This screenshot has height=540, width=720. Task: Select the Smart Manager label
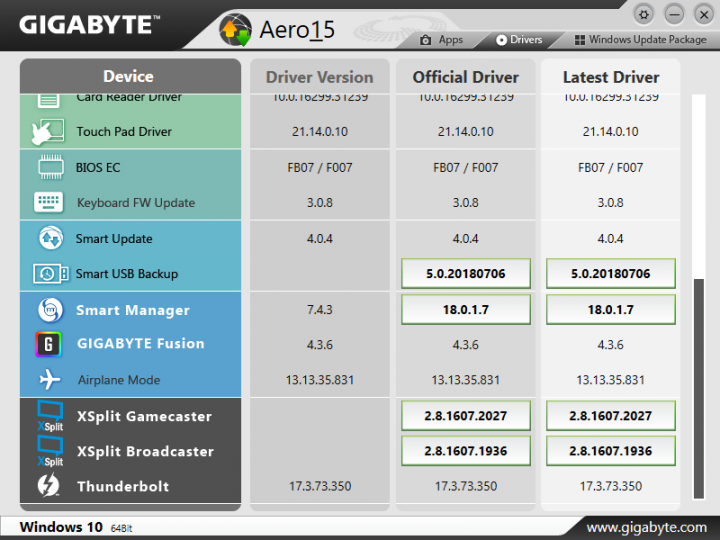coord(133,310)
